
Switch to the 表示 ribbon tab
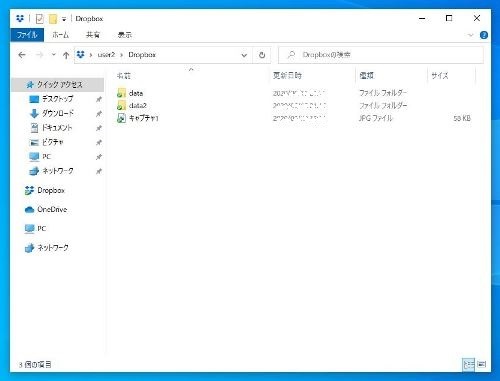125,35
